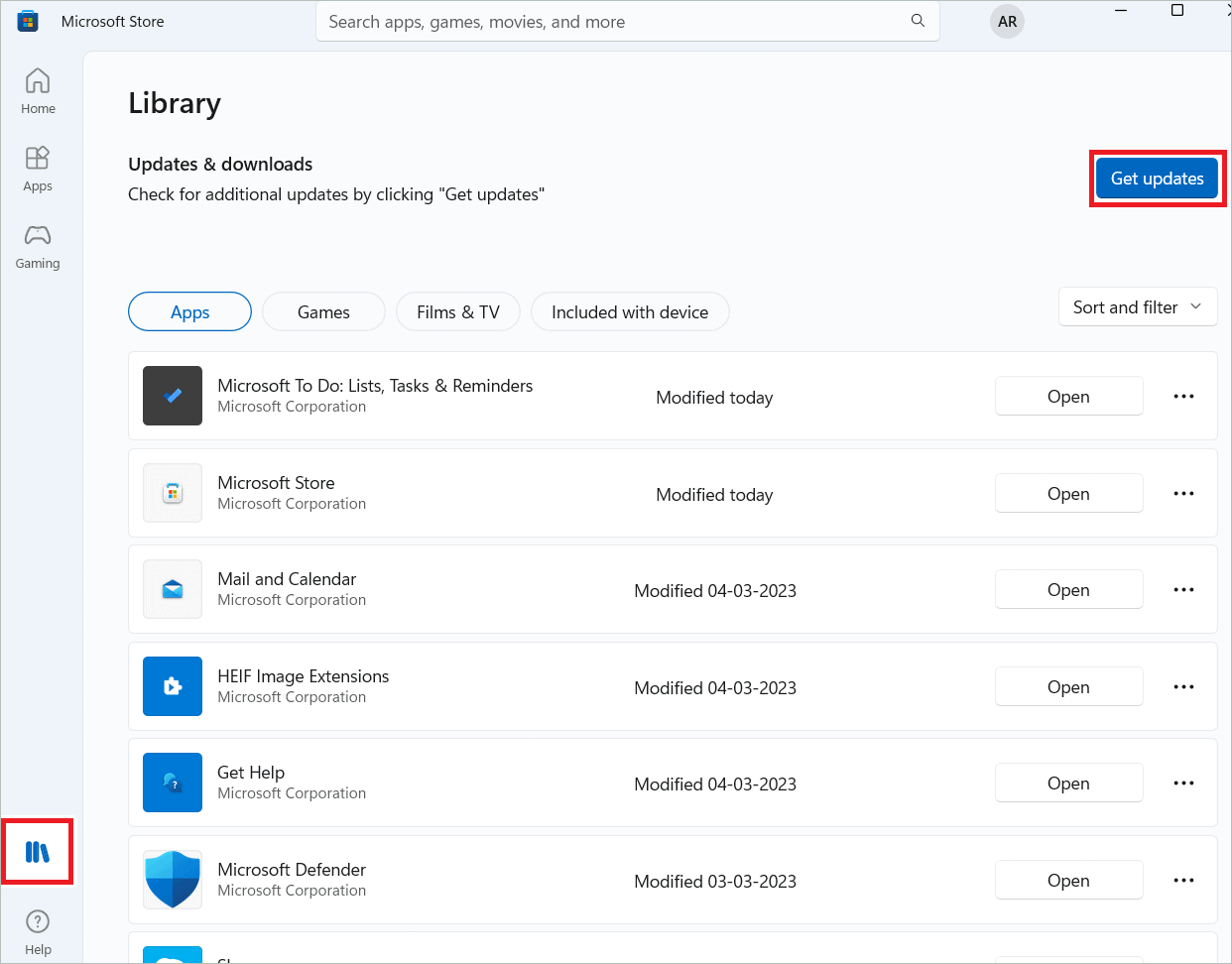
Task: Click the Mail and Calendar app icon
Action: tap(173, 589)
